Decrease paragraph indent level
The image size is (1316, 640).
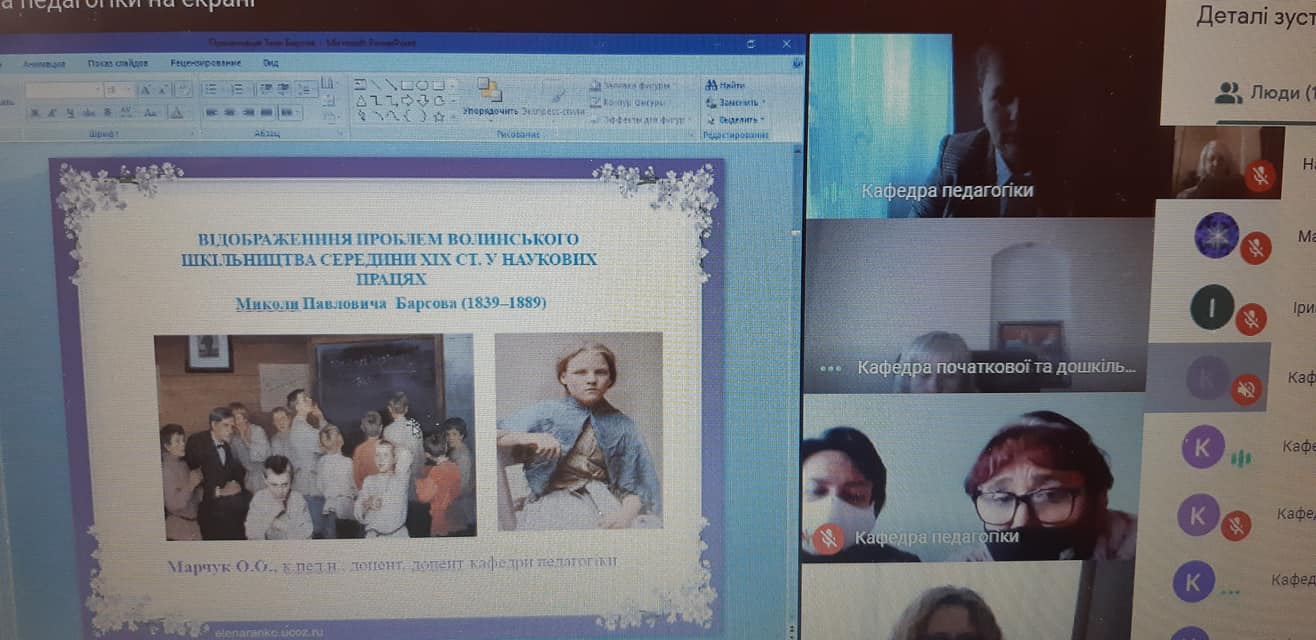click(267, 90)
